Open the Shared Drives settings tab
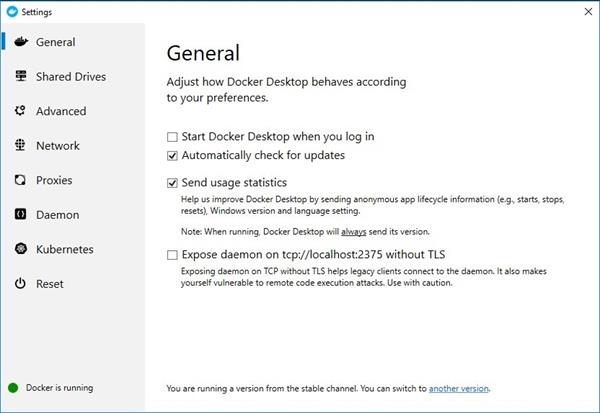The image size is (600, 413). coord(70,77)
